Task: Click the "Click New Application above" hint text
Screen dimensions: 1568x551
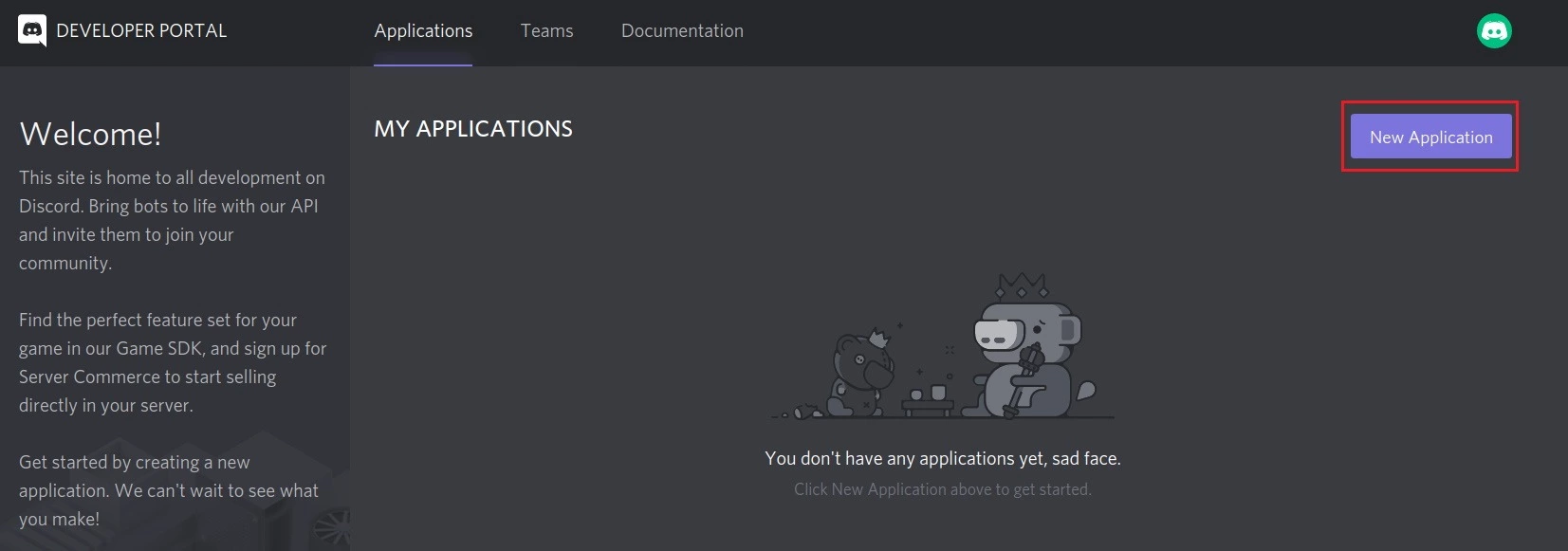Action: point(943,489)
